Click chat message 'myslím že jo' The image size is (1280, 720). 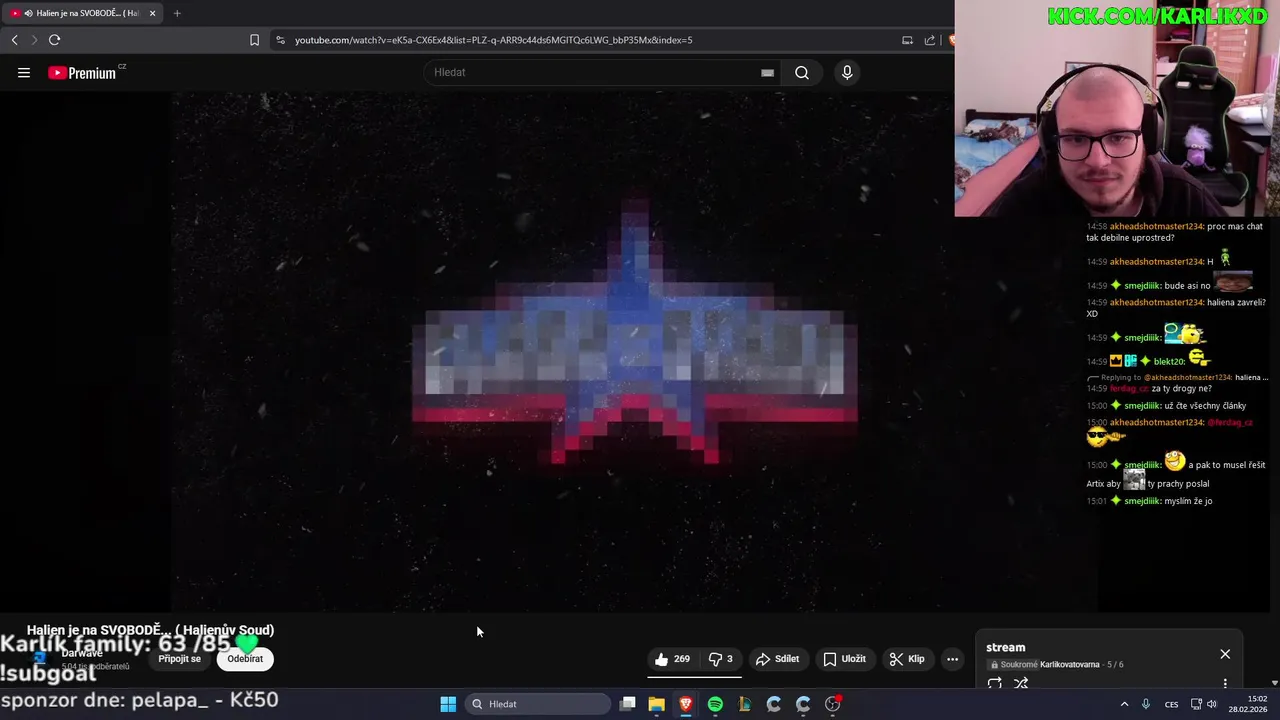coord(1188,501)
